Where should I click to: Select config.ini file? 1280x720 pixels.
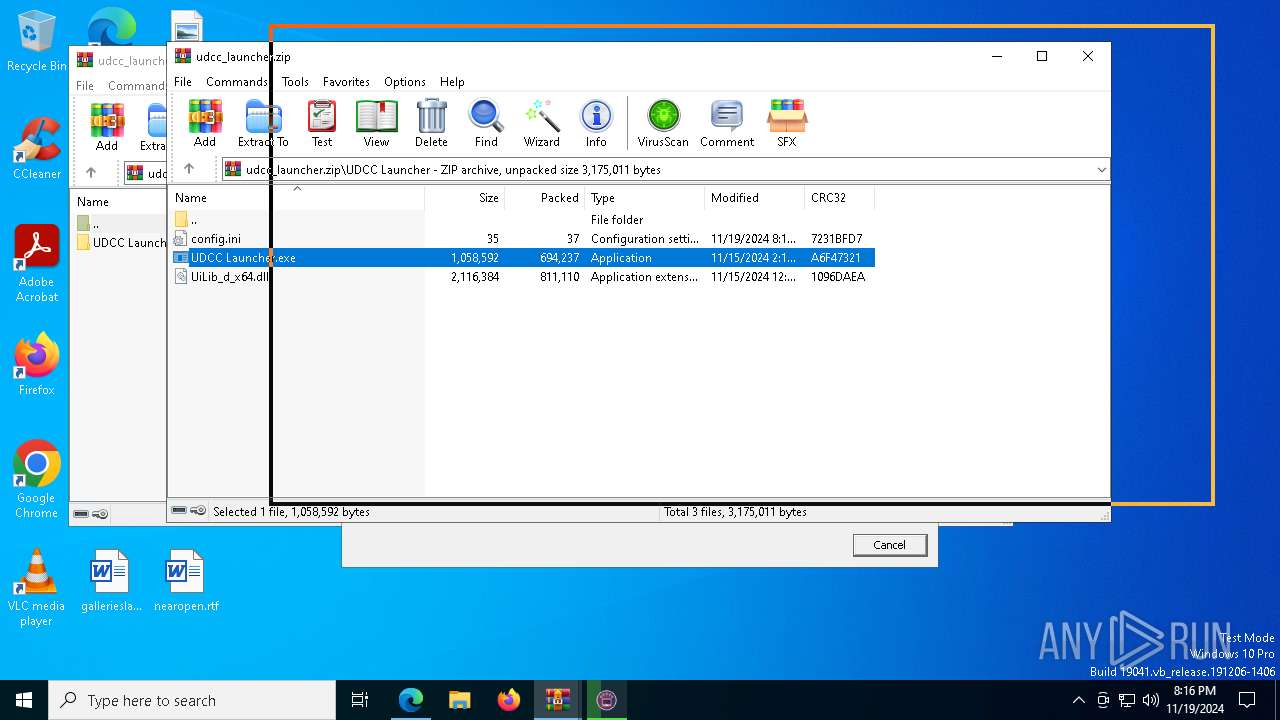[x=522, y=239]
